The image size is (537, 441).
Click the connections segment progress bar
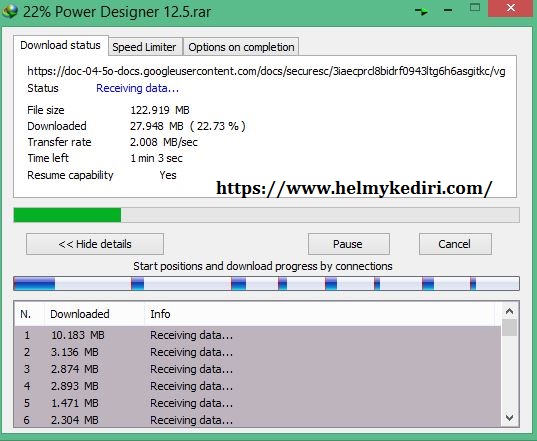click(266, 284)
